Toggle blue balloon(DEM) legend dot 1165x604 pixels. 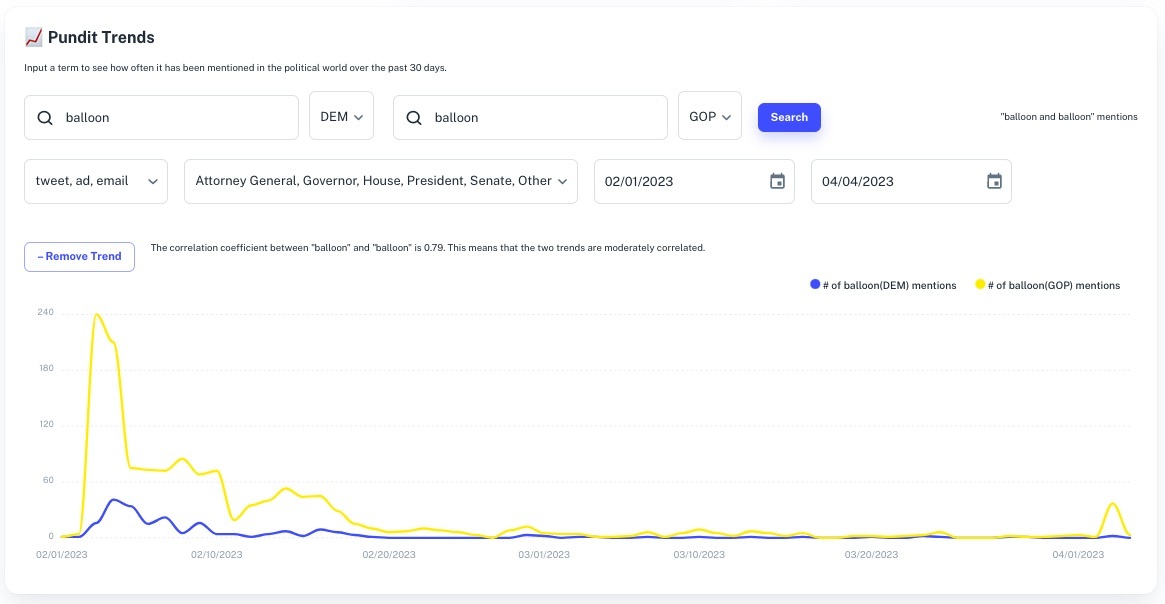pos(815,285)
